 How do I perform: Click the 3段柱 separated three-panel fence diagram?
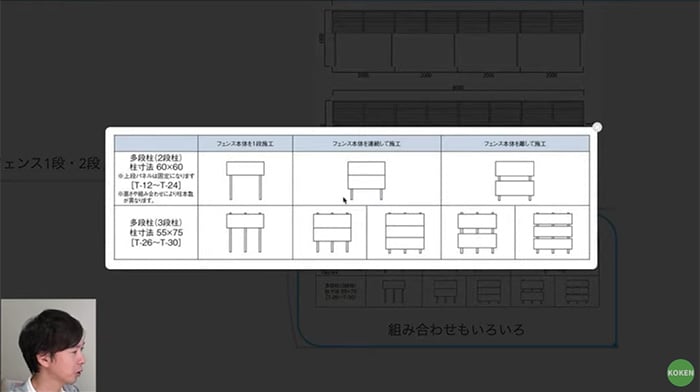click(553, 233)
